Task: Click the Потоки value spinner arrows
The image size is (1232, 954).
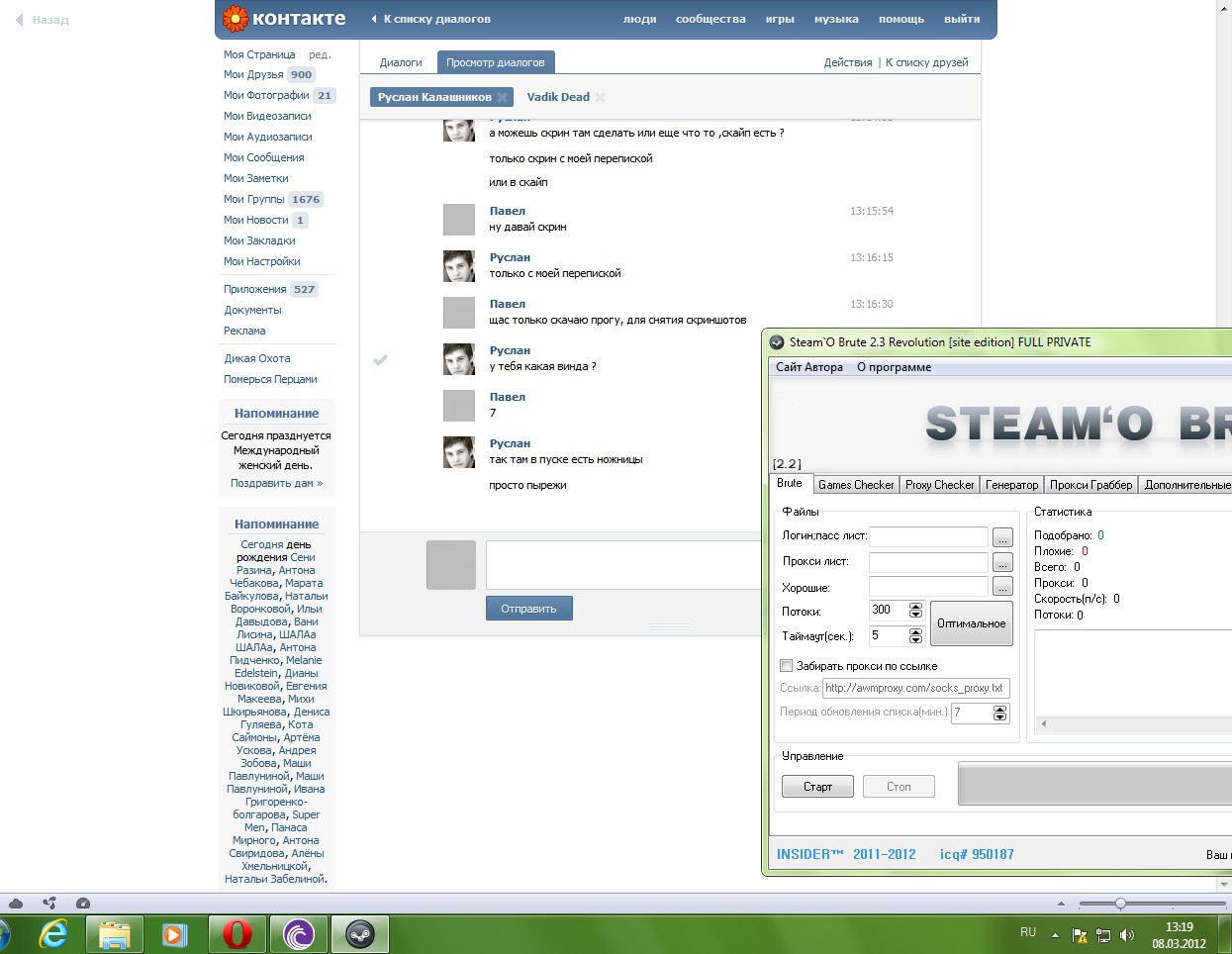Action: (x=915, y=611)
